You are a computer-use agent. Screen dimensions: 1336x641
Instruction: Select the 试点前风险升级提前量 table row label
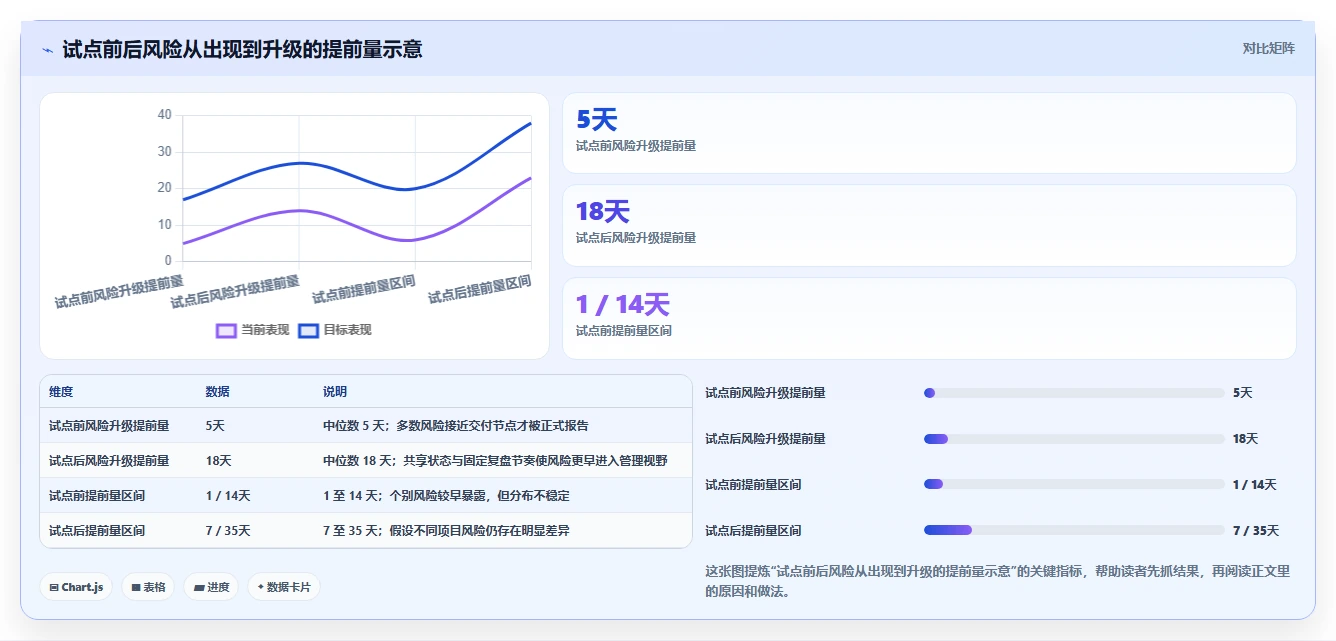click(109, 426)
